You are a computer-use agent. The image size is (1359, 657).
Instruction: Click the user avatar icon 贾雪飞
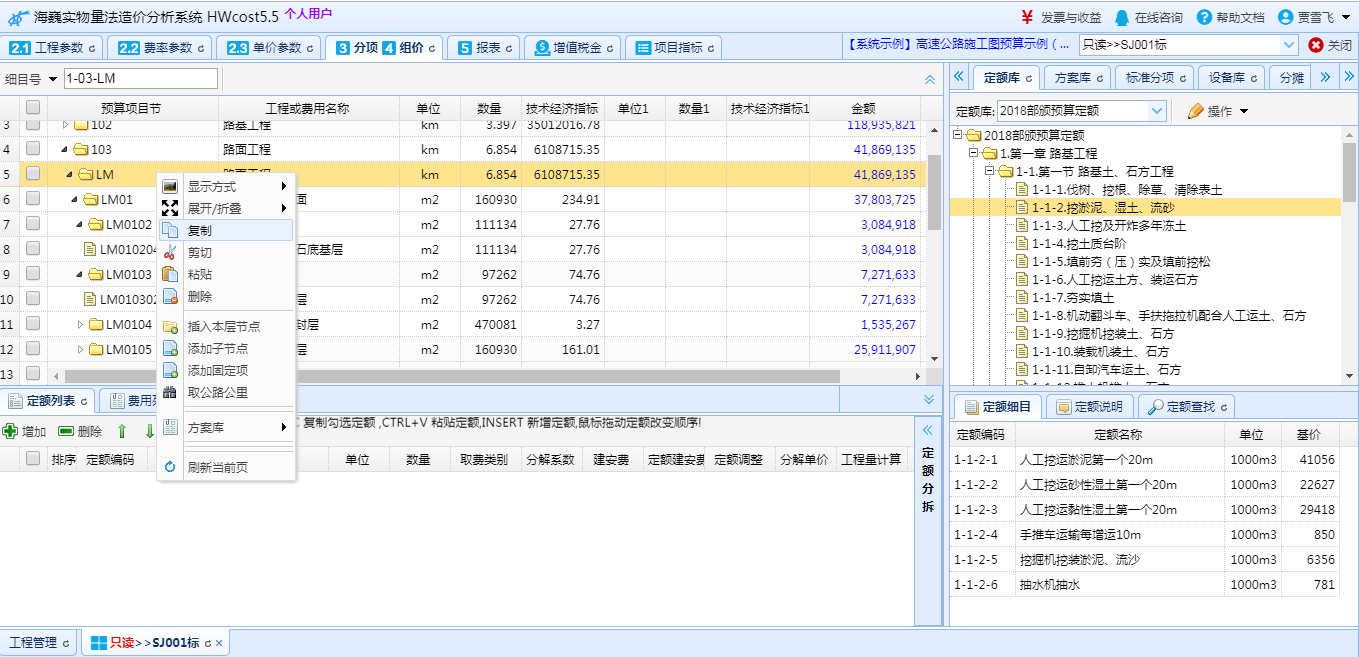(1286, 17)
